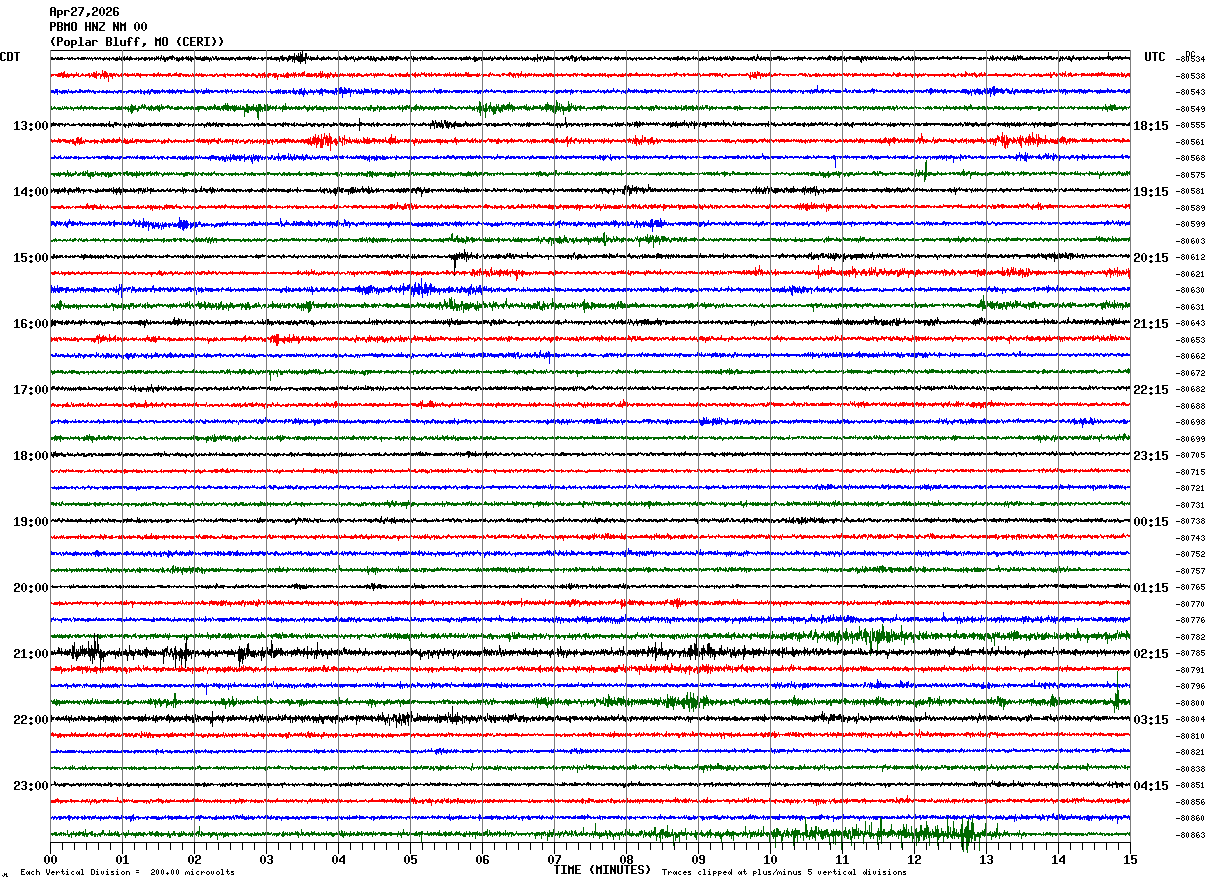
Task: Click the 23:15 UTC time label
Action: click(x=1151, y=456)
